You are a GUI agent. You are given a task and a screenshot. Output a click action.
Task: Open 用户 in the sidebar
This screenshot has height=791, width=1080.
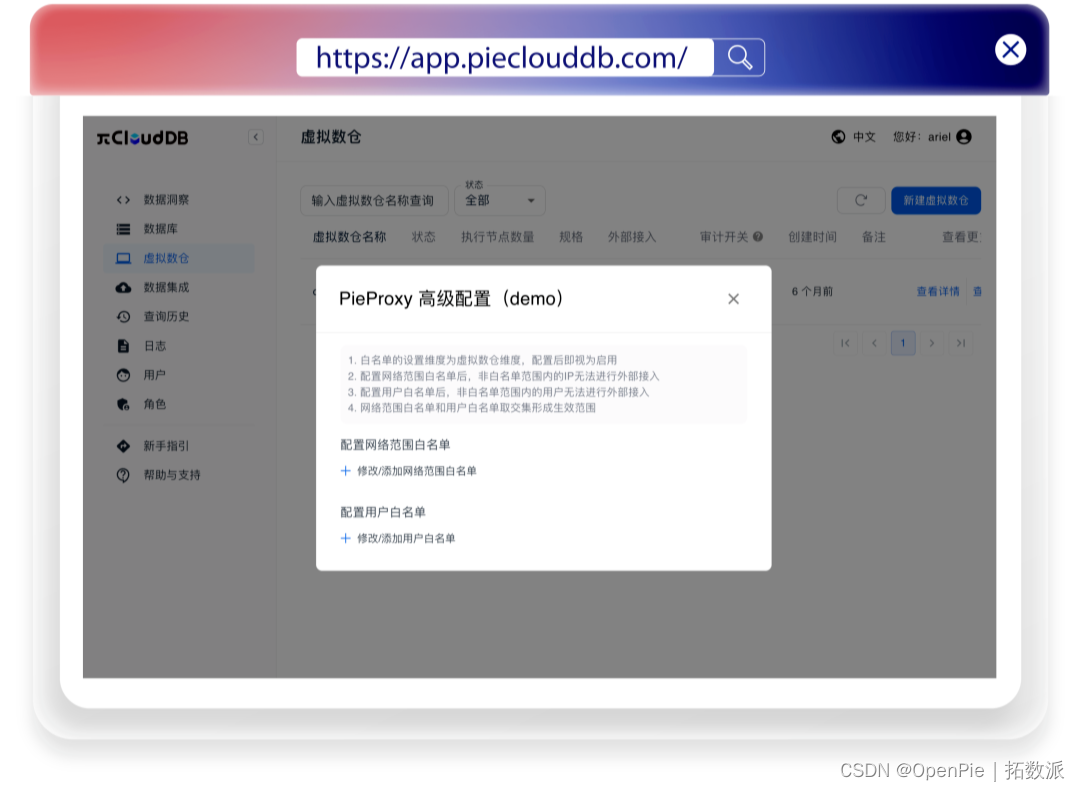tap(179, 375)
